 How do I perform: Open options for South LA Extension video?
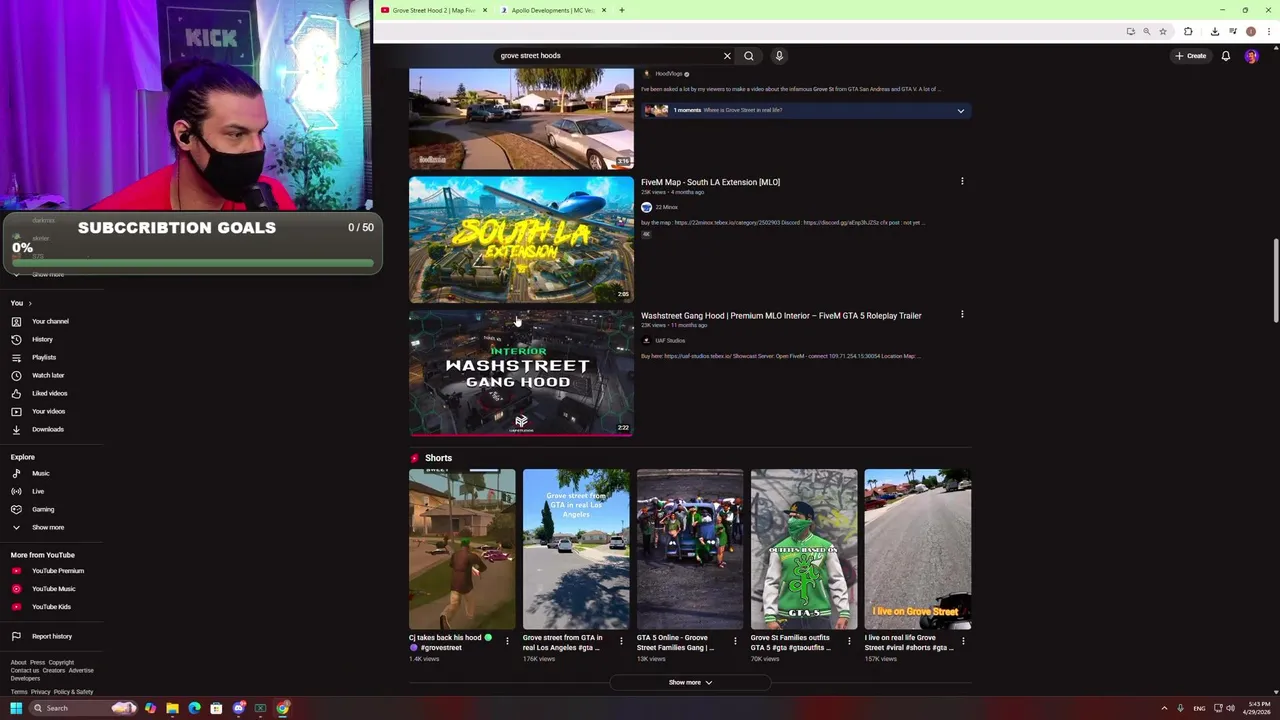(962, 182)
